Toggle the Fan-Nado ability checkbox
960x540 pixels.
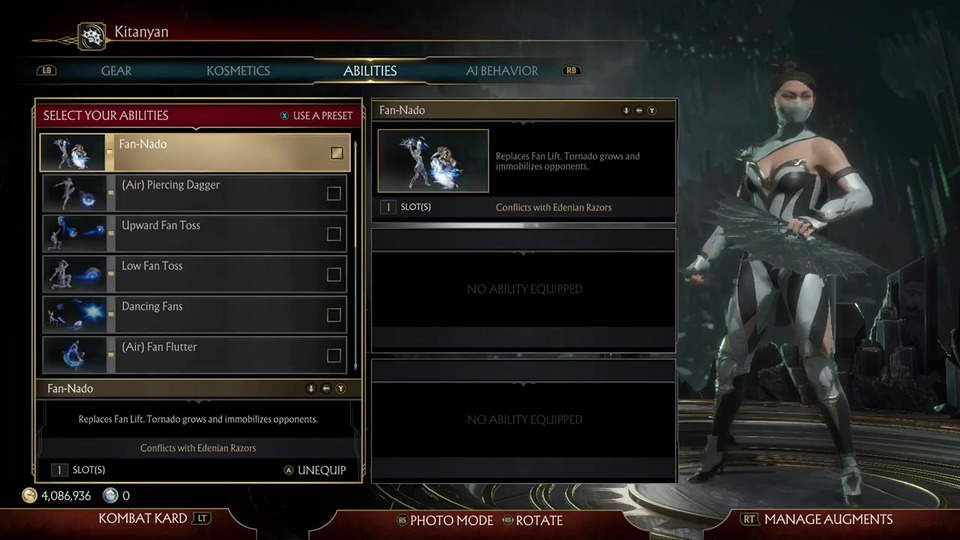[x=337, y=152]
